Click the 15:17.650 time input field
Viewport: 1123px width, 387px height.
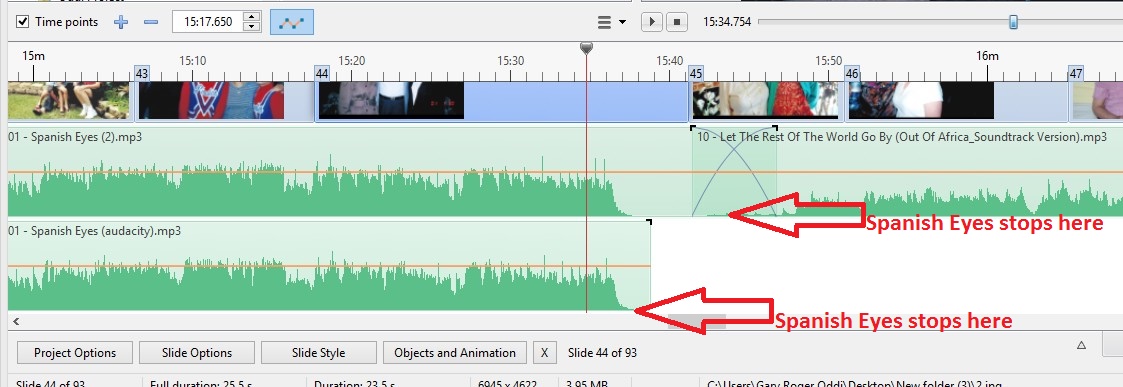click(x=208, y=22)
